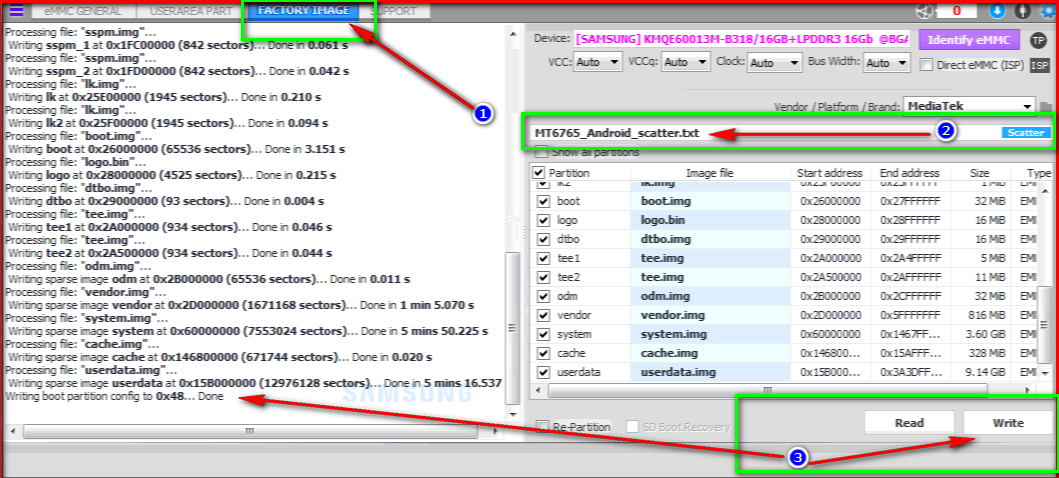
Task: Open the Clock dropdown
Action: pyautogui.click(x=775, y=62)
